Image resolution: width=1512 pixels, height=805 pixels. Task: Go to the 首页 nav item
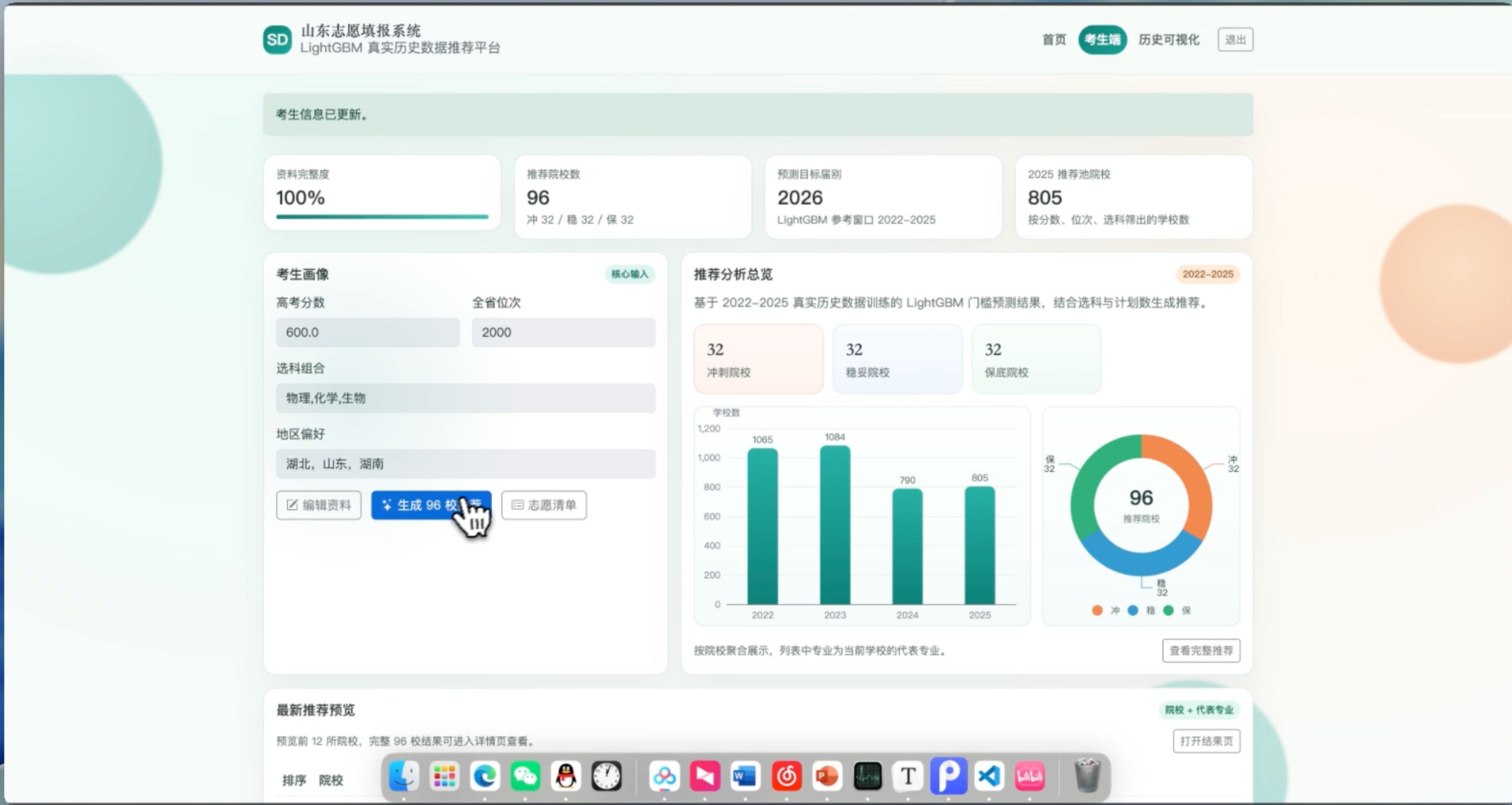(x=1053, y=39)
